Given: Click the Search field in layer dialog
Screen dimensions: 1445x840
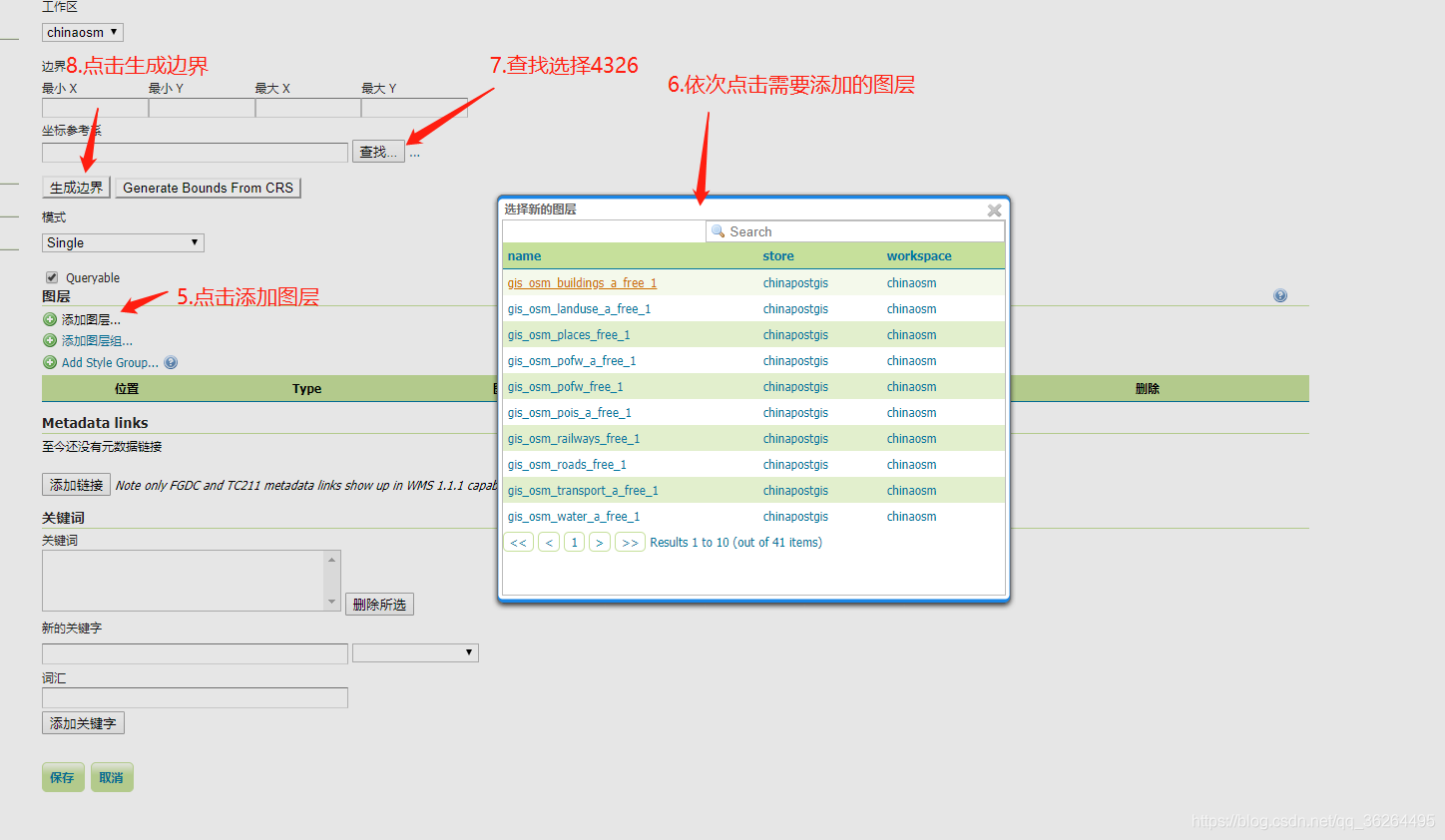Looking at the screenshot, I should pos(855,231).
